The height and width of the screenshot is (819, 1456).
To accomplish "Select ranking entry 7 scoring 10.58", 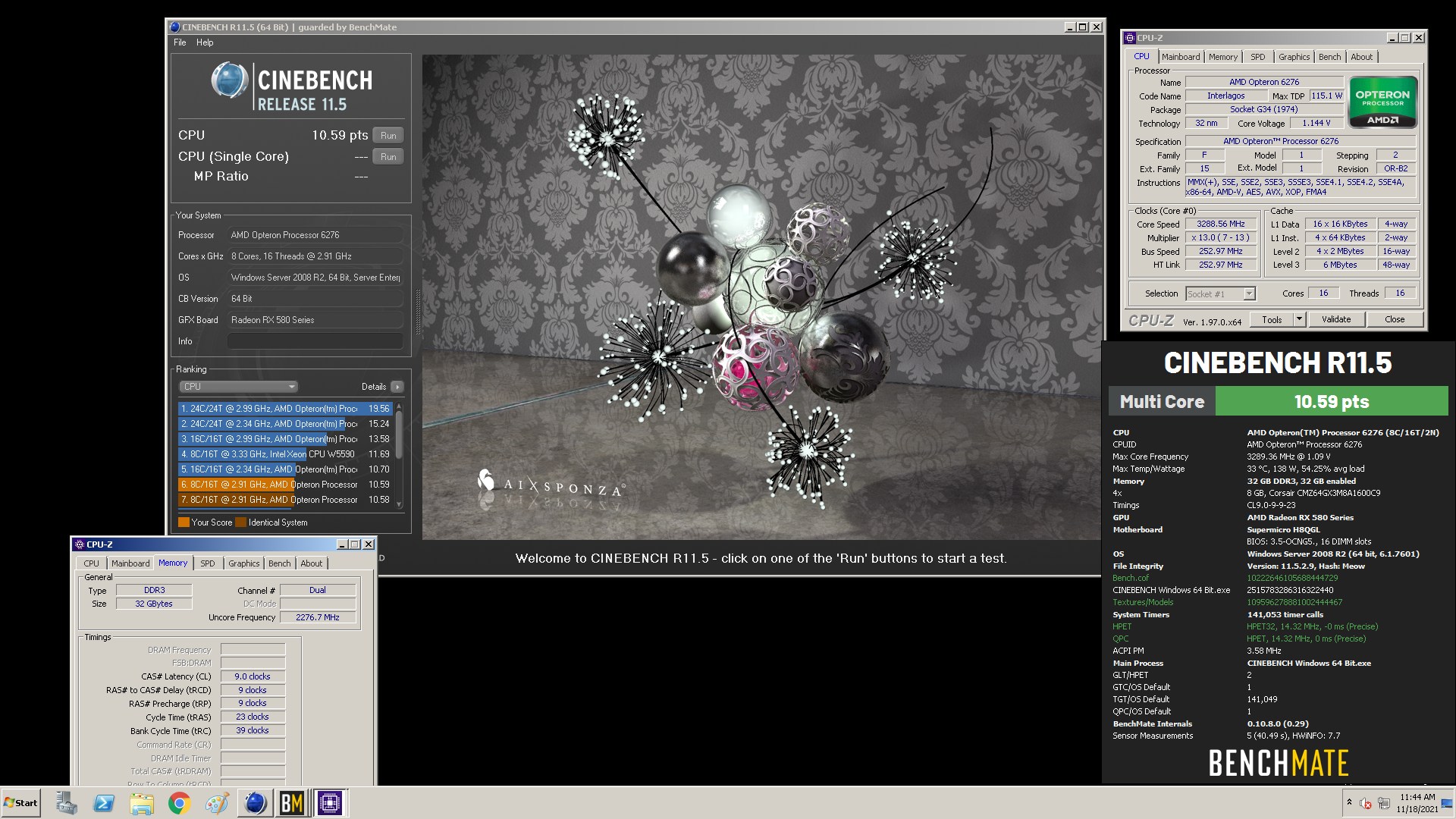I will (x=285, y=500).
